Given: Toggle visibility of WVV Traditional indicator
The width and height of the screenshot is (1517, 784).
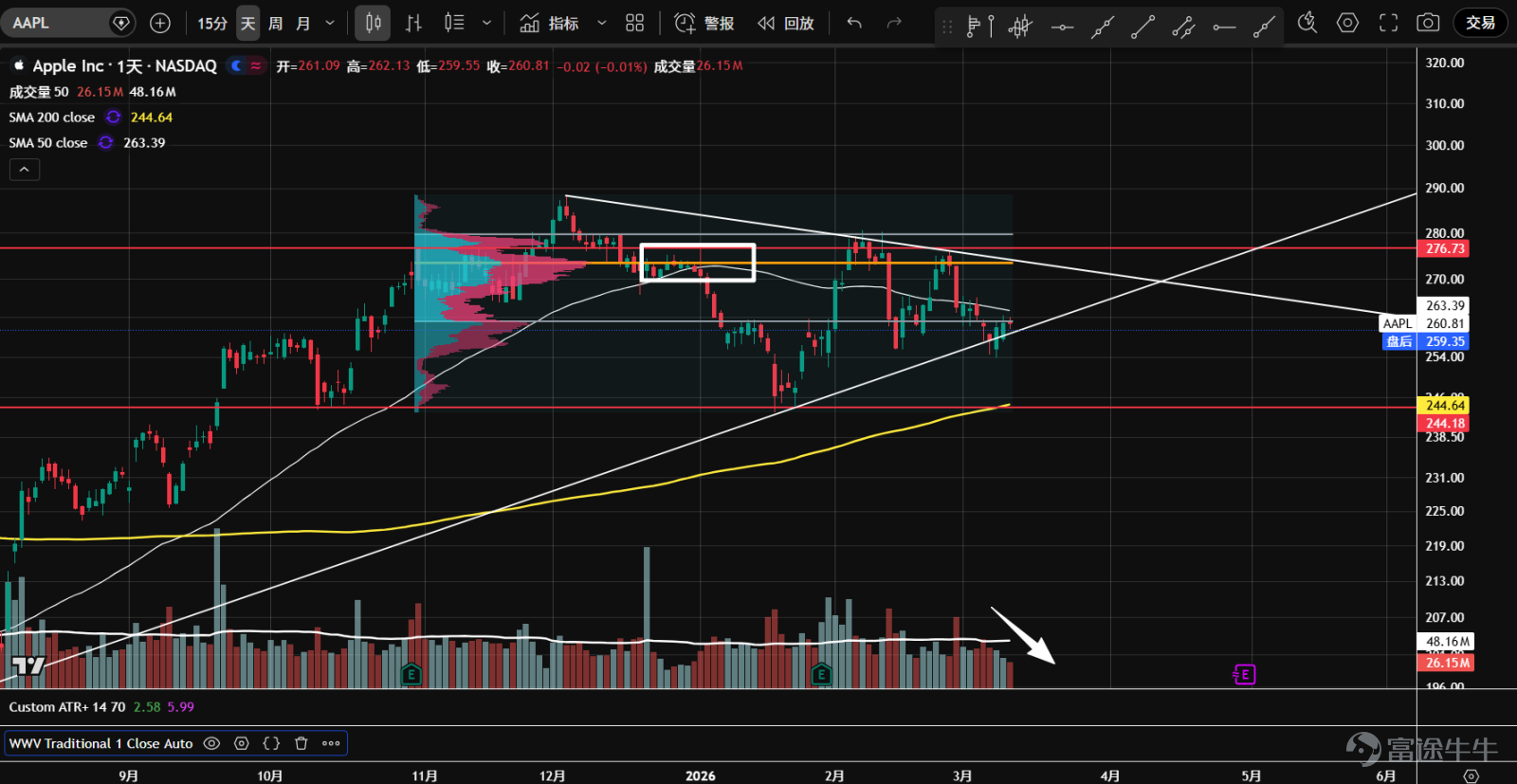Looking at the screenshot, I should coord(211,744).
